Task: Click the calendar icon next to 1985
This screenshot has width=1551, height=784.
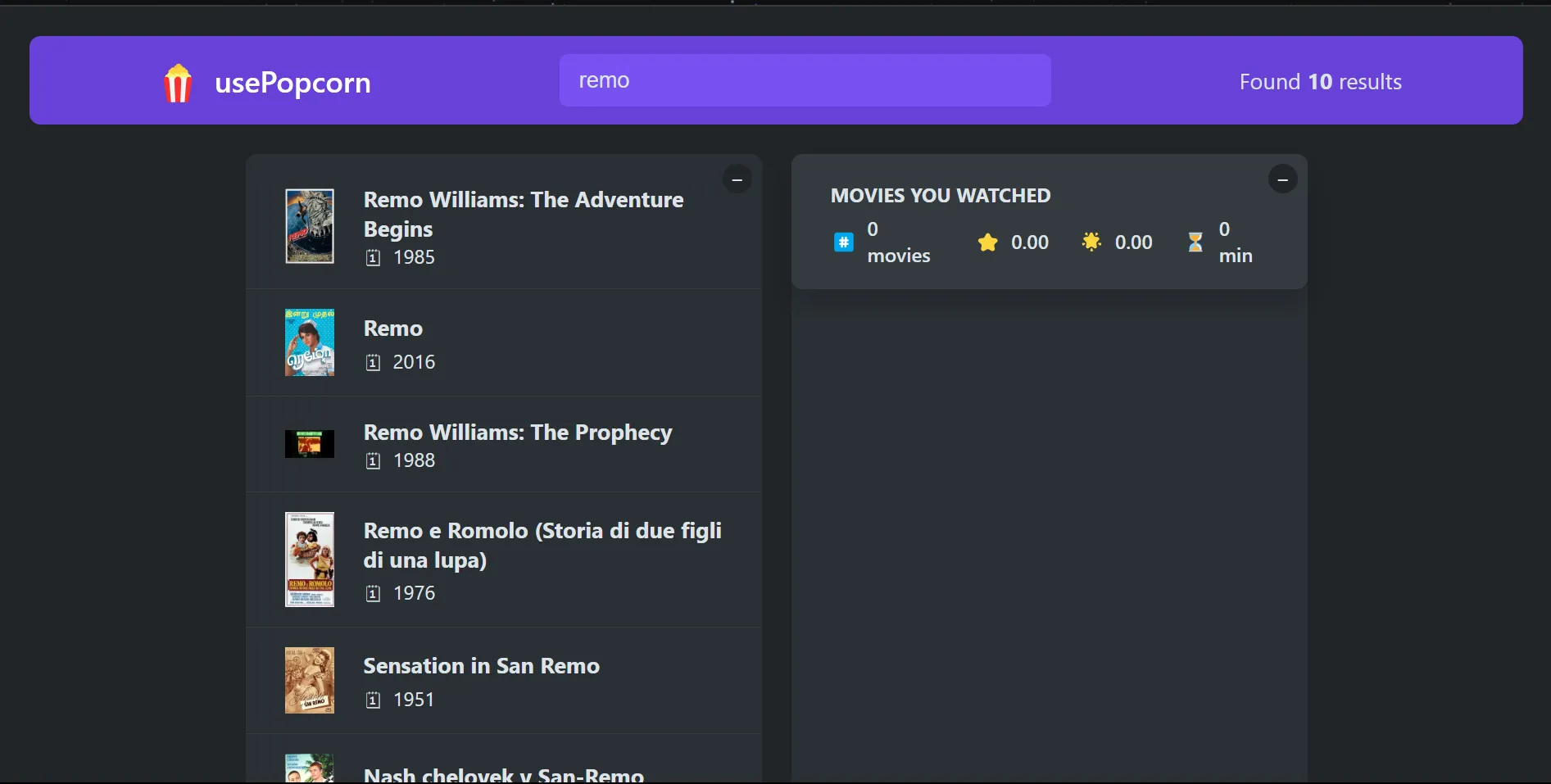Action: 373,258
